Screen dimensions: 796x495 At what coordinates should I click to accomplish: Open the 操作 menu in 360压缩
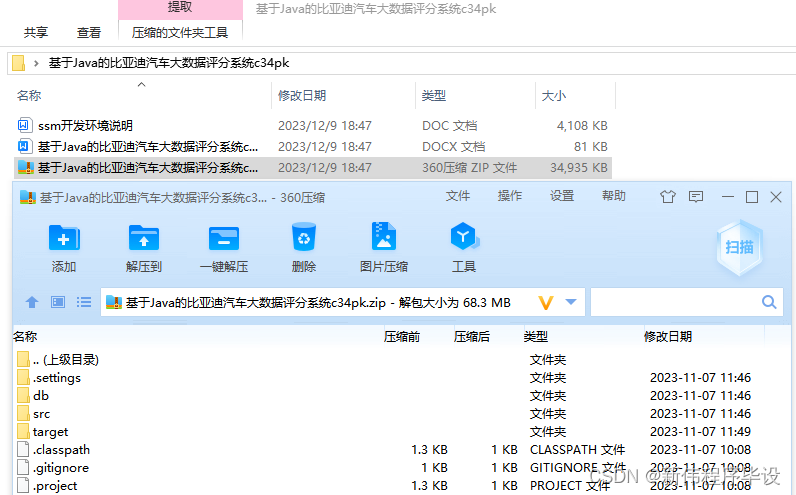pyautogui.click(x=510, y=196)
